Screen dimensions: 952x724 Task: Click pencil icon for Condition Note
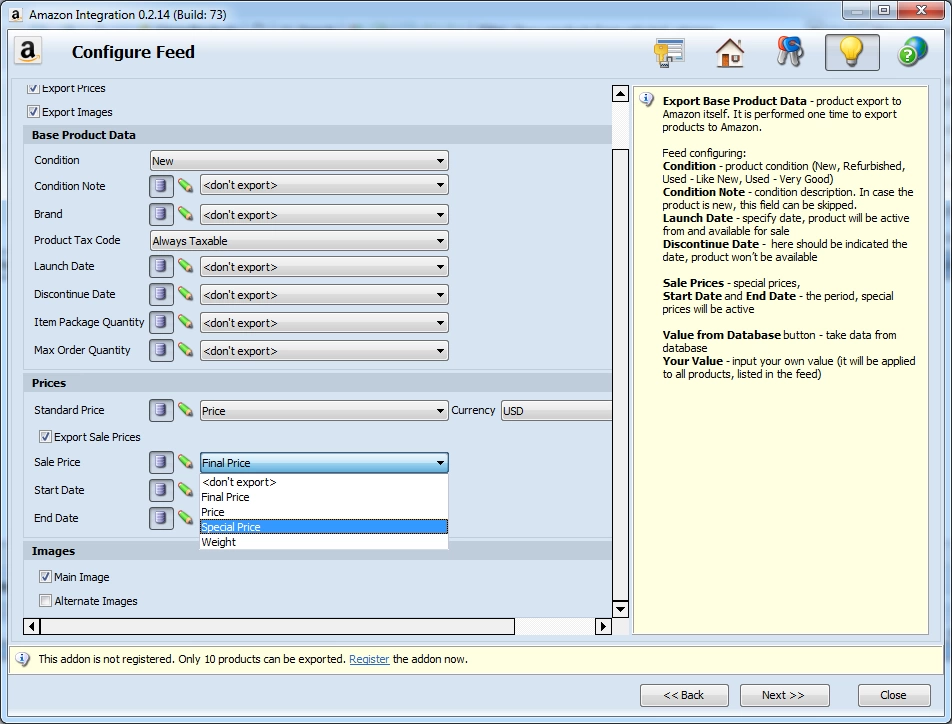(x=185, y=185)
